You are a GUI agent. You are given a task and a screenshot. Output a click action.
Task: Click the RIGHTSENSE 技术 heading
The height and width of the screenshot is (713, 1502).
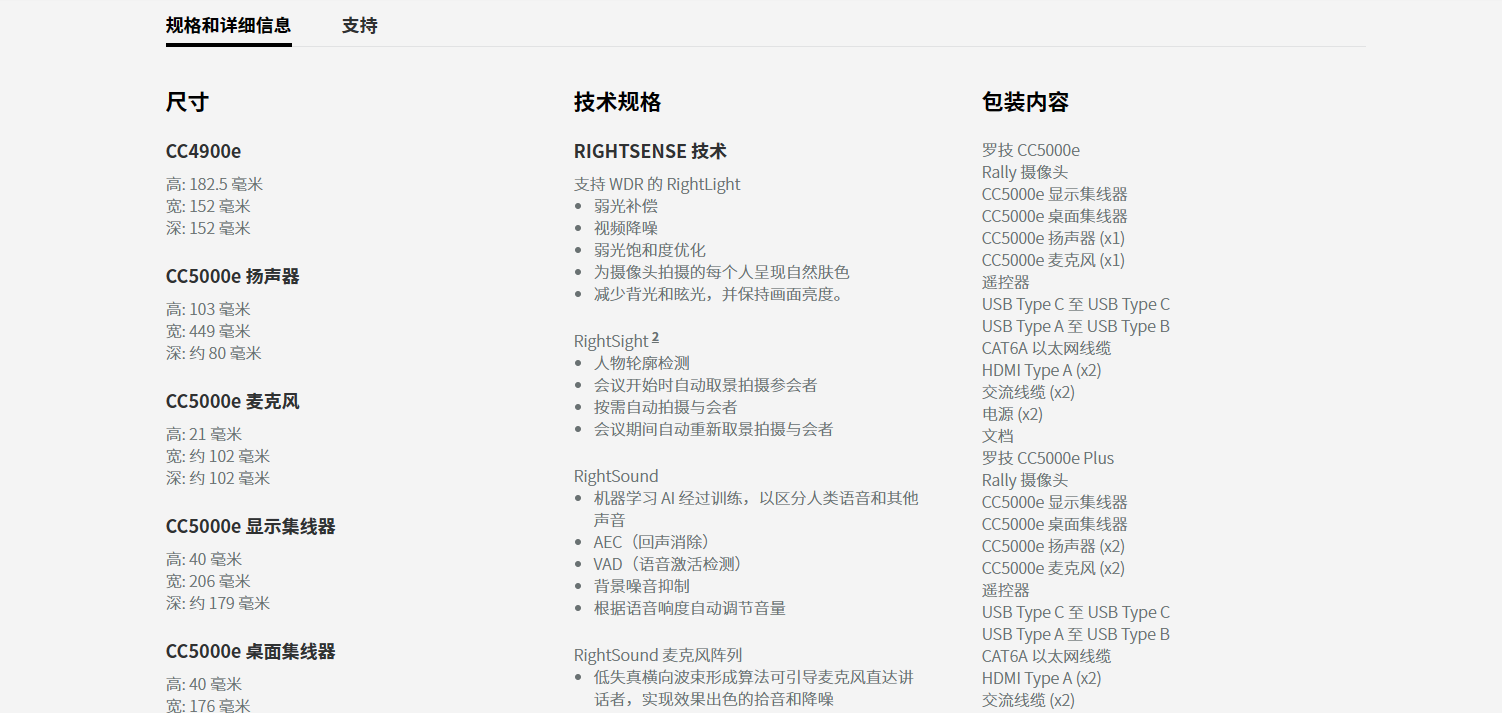(x=650, y=151)
